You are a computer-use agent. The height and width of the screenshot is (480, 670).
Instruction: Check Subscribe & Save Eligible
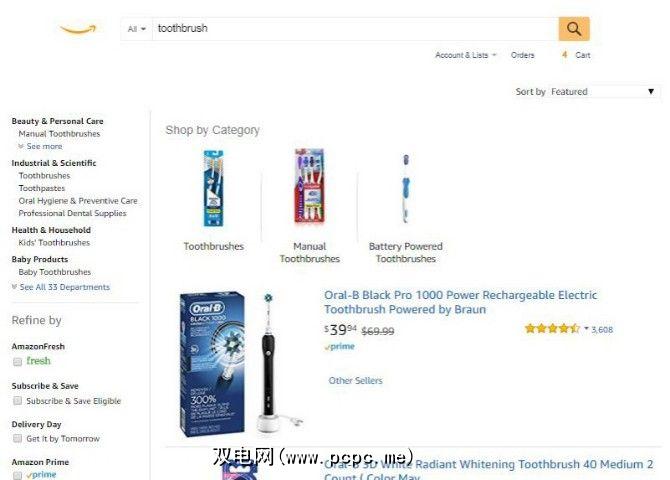coord(18,400)
